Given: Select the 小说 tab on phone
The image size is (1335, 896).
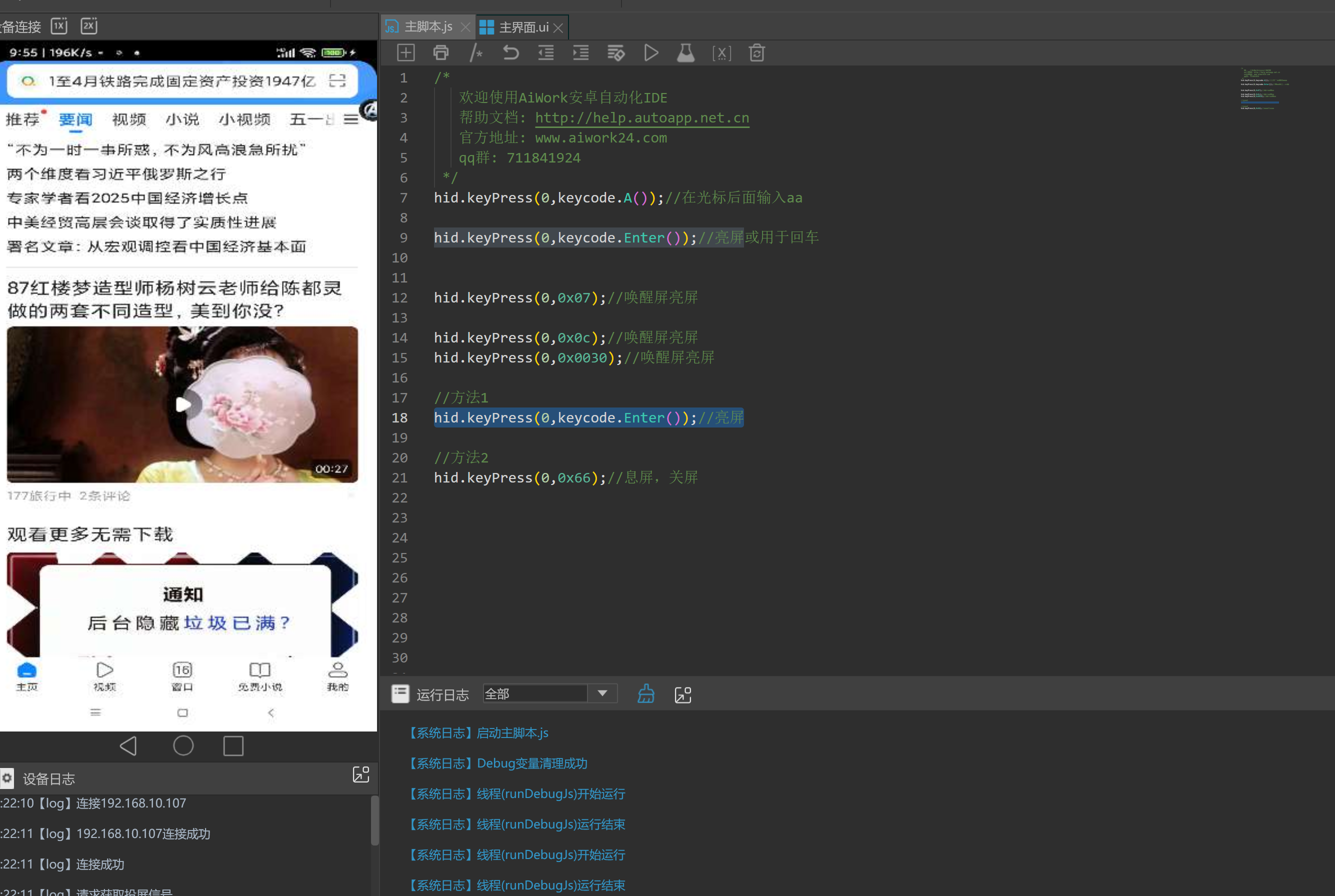Looking at the screenshot, I should pyautogui.click(x=182, y=119).
